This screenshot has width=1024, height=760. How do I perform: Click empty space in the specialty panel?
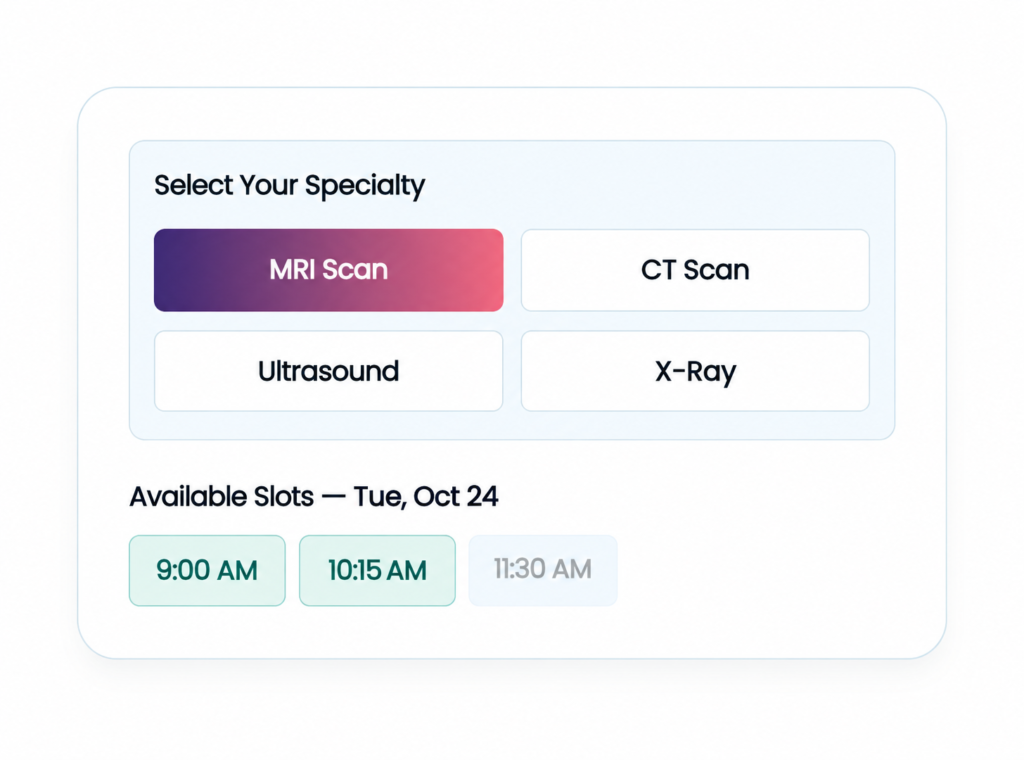653,185
